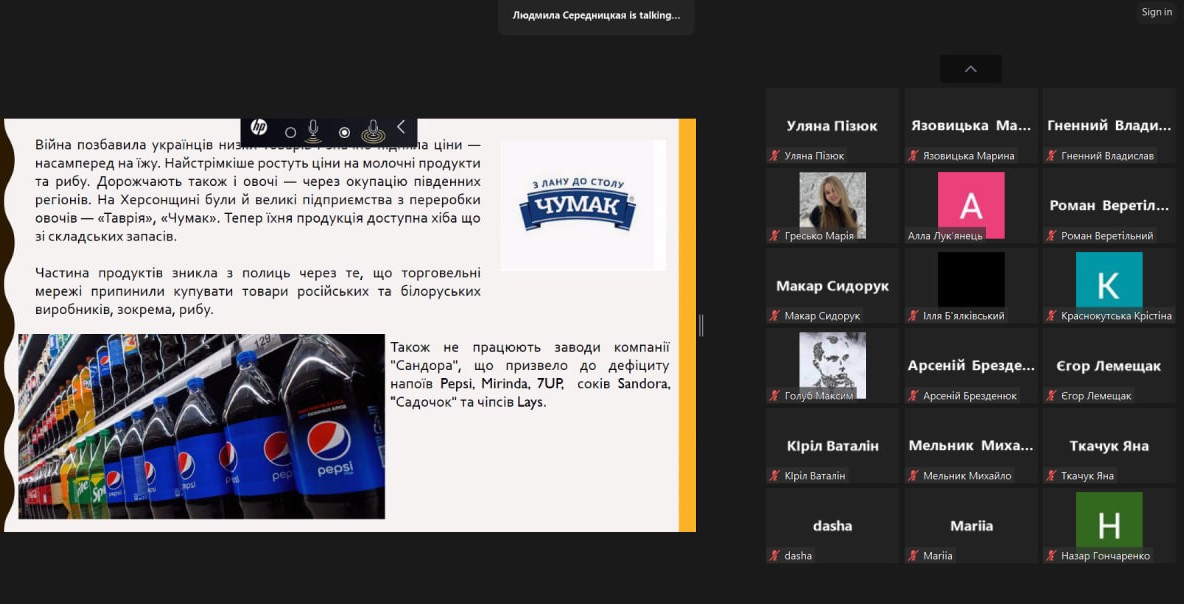Click the HP logo in the audio toolbar
Screen dimensions: 1184x604
click(x=259, y=128)
